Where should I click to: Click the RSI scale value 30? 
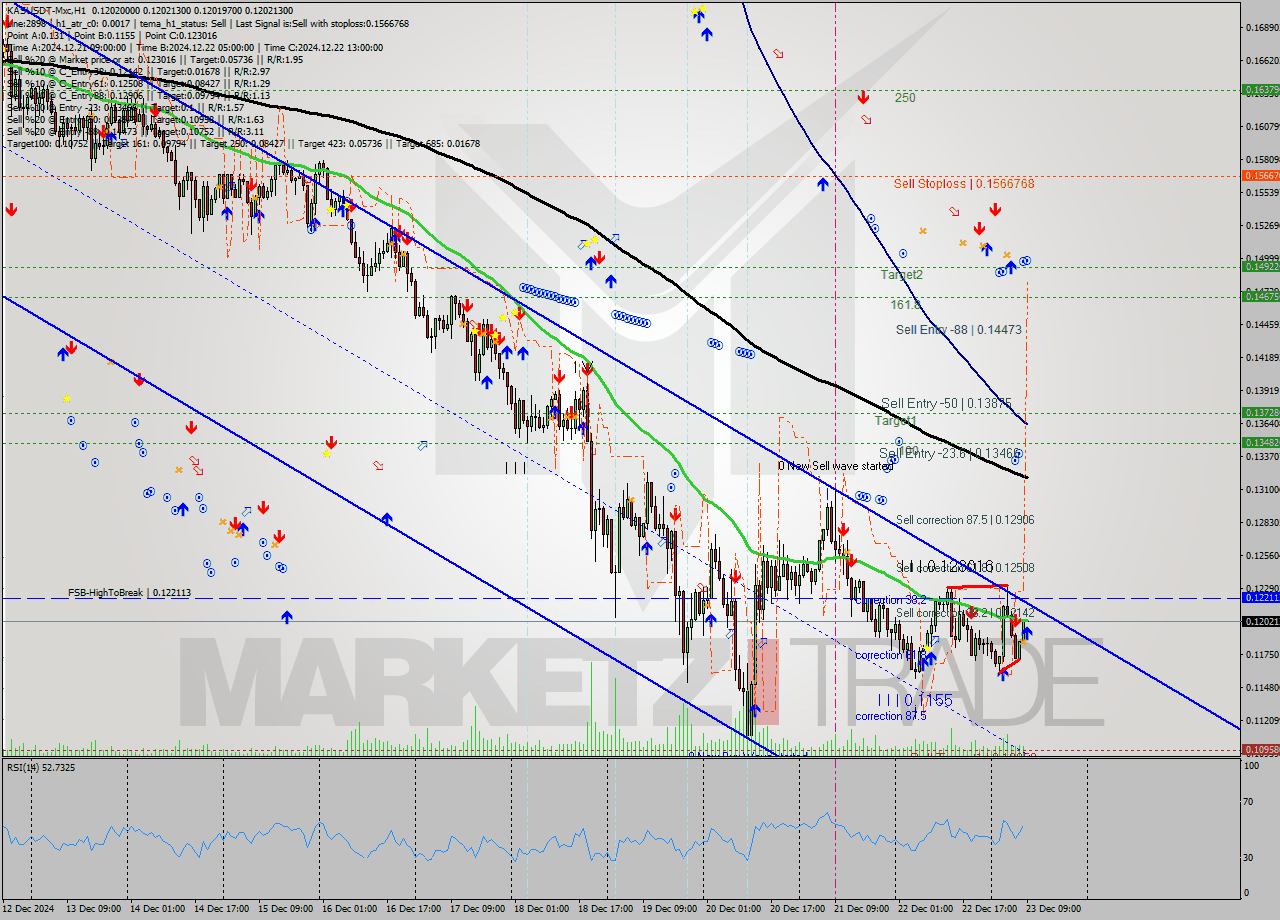click(x=1248, y=857)
